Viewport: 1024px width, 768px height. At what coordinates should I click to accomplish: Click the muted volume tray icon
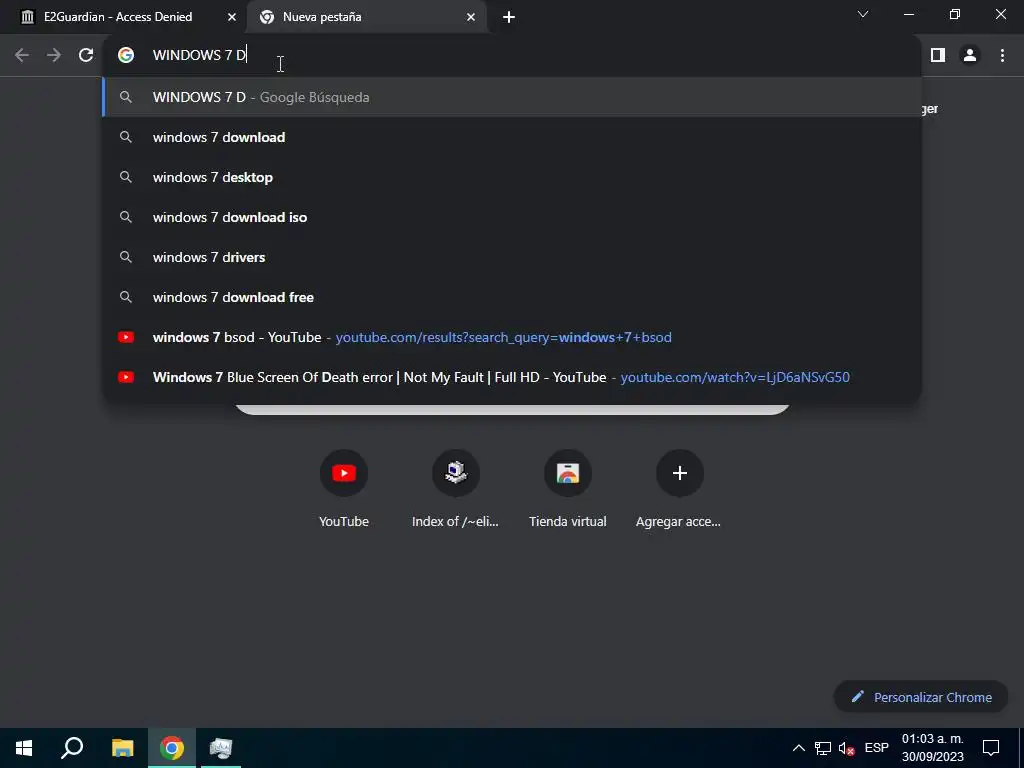(x=846, y=748)
